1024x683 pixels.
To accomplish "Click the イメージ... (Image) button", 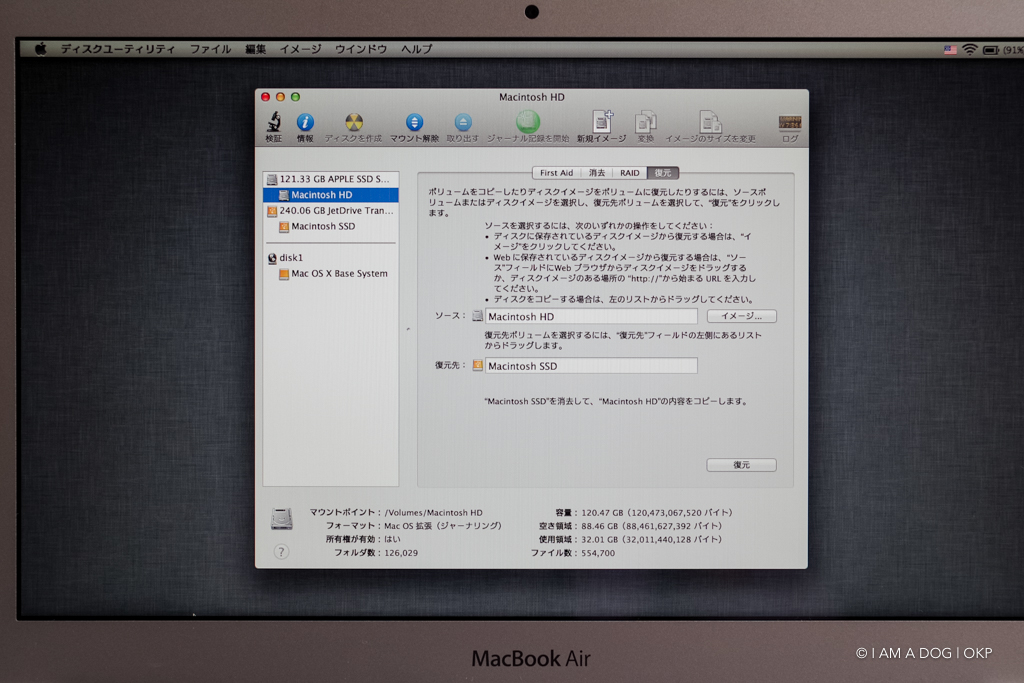I will pos(741,316).
